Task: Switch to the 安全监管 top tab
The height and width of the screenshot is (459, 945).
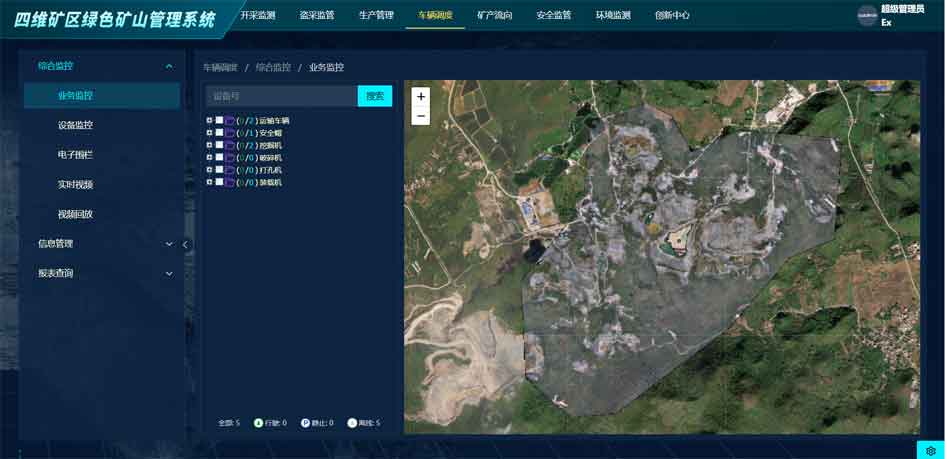Action: pos(553,15)
